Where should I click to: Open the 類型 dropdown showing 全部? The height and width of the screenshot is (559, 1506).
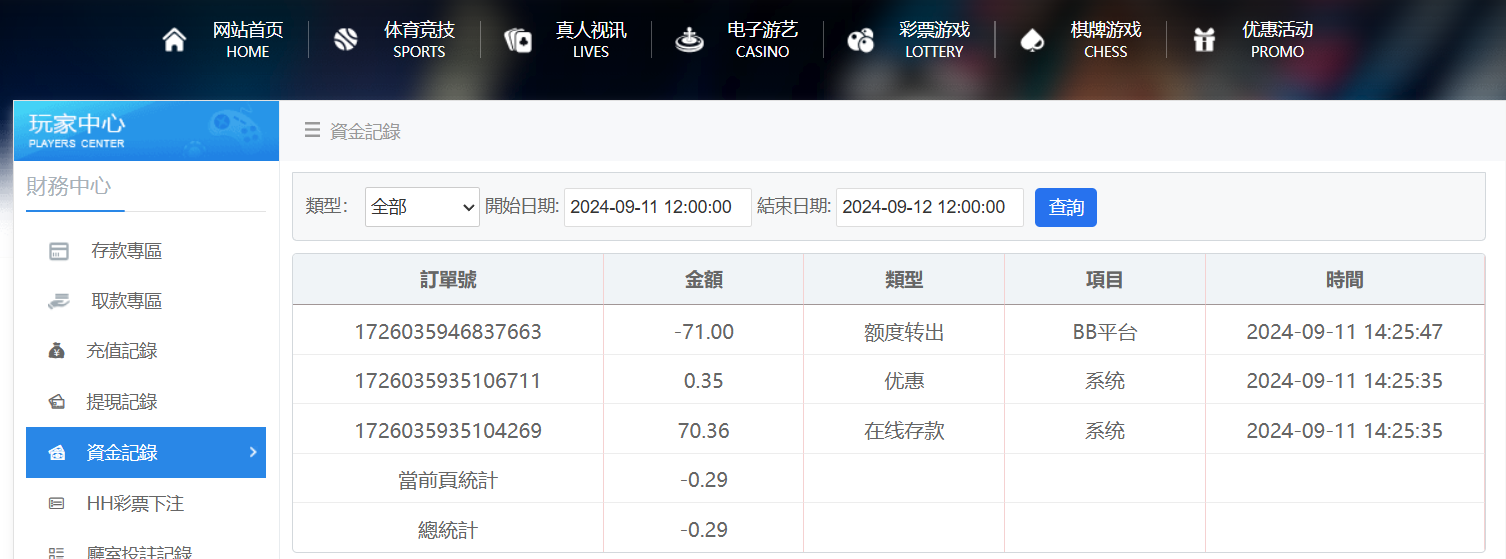(x=422, y=207)
